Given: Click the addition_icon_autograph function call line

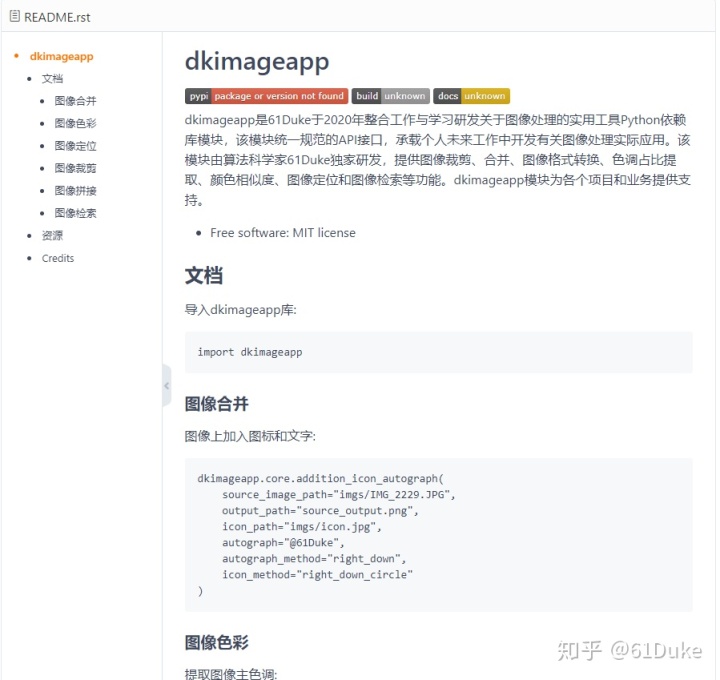Looking at the screenshot, I should (x=321, y=479).
